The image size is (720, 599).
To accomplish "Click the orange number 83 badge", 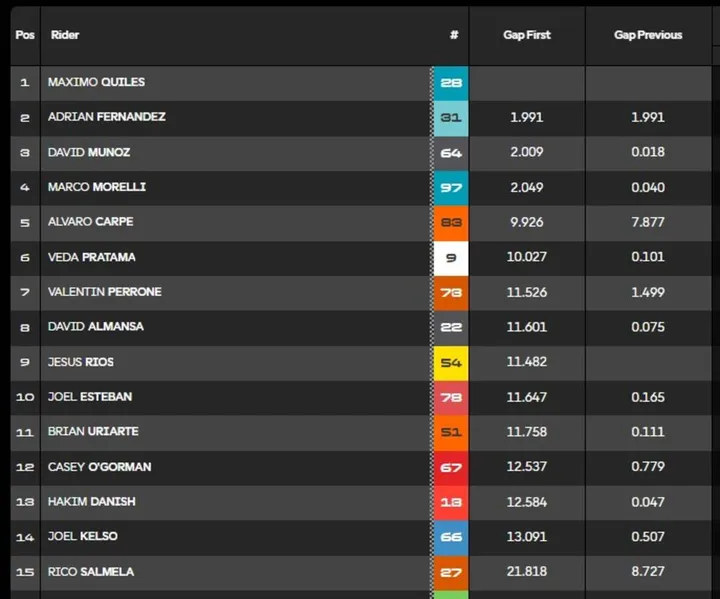I will click(450, 223).
